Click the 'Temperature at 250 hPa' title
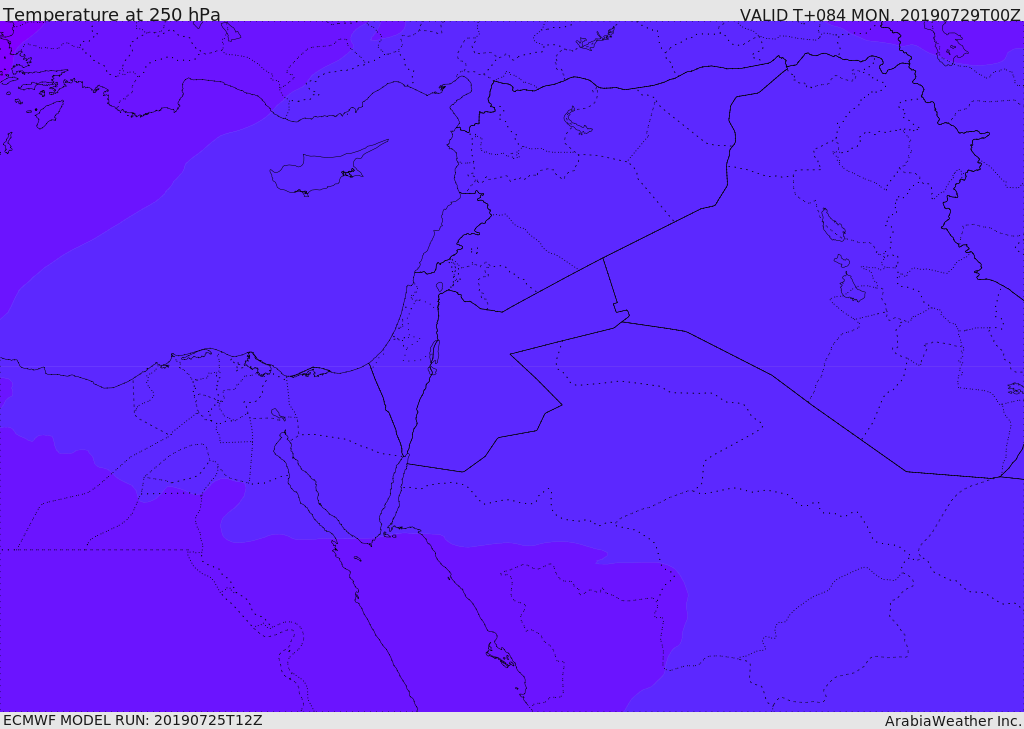1024x729 pixels. (x=112, y=14)
